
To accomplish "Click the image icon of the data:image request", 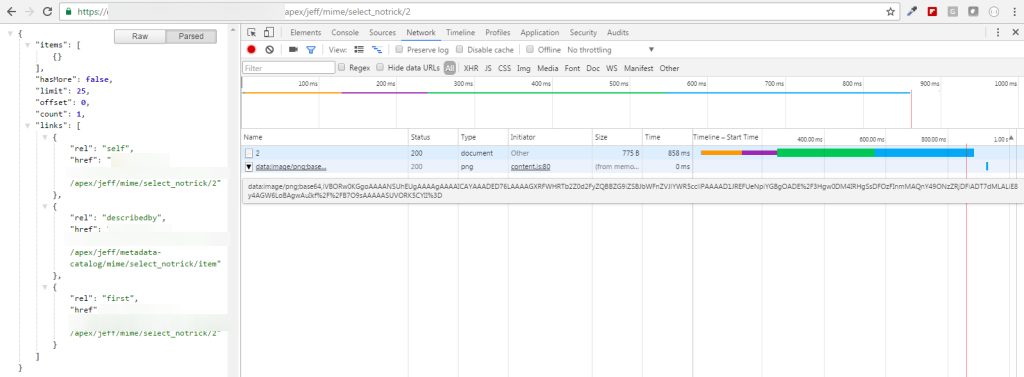I will coord(249,167).
